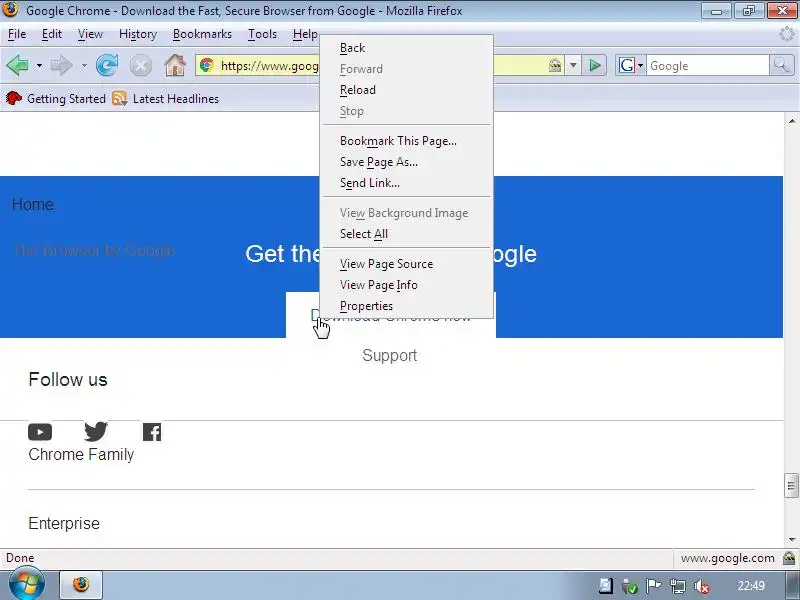
Task: Click the network tray icon
Action: pos(678,586)
